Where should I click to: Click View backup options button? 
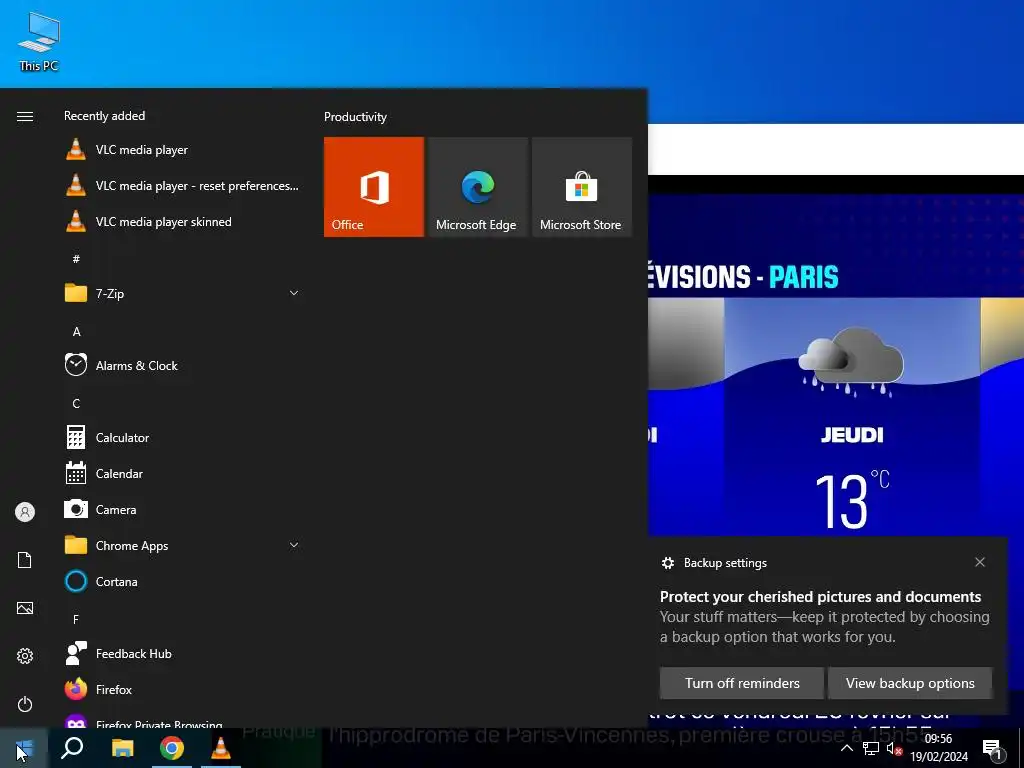point(910,683)
